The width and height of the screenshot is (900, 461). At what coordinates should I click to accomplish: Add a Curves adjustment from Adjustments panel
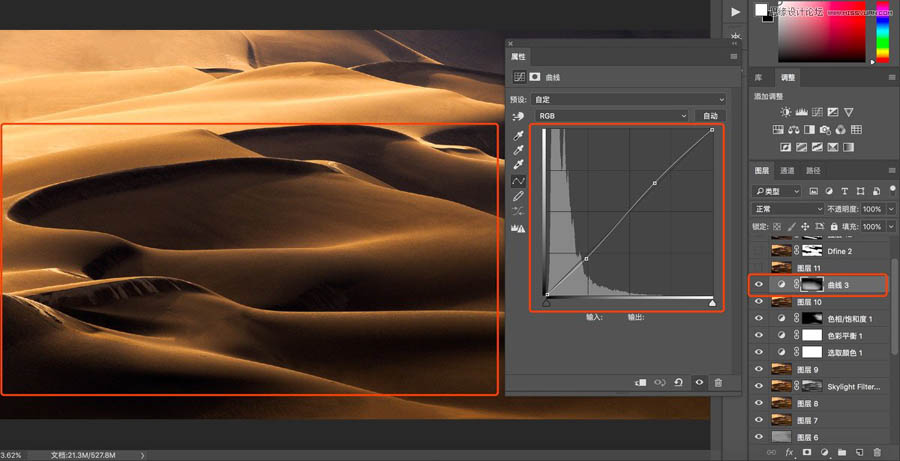(x=817, y=112)
